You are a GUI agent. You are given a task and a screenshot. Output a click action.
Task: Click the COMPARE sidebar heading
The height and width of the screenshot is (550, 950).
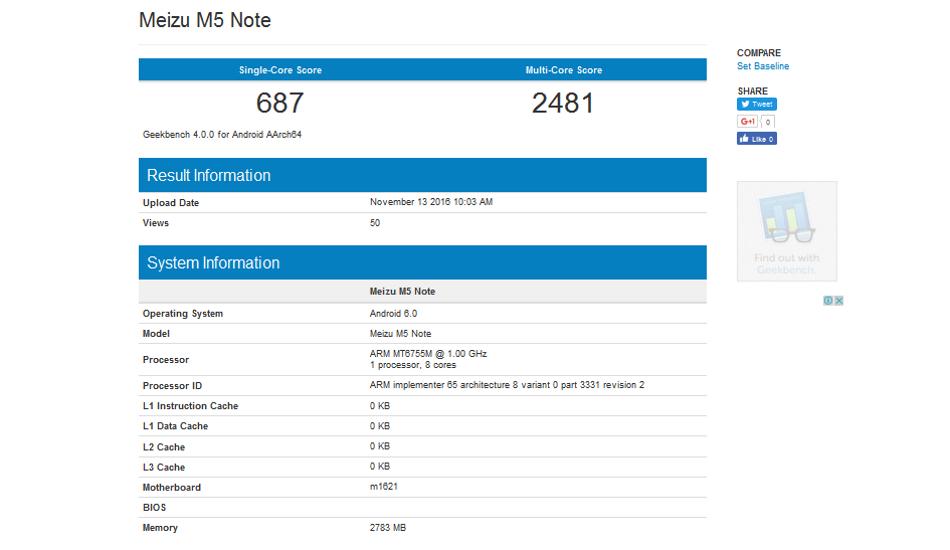[759, 53]
